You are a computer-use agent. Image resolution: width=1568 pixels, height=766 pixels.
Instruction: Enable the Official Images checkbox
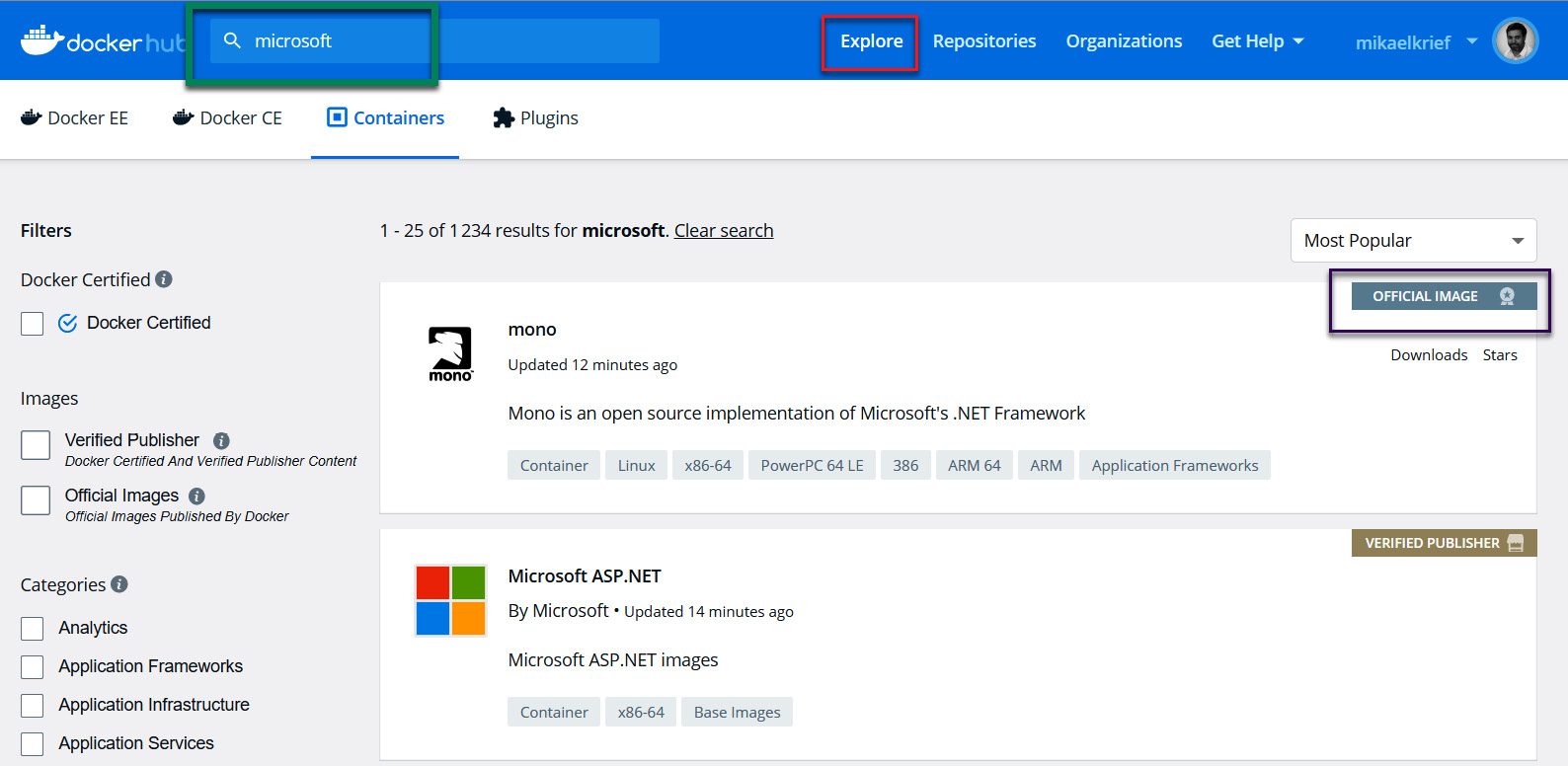tap(36, 500)
